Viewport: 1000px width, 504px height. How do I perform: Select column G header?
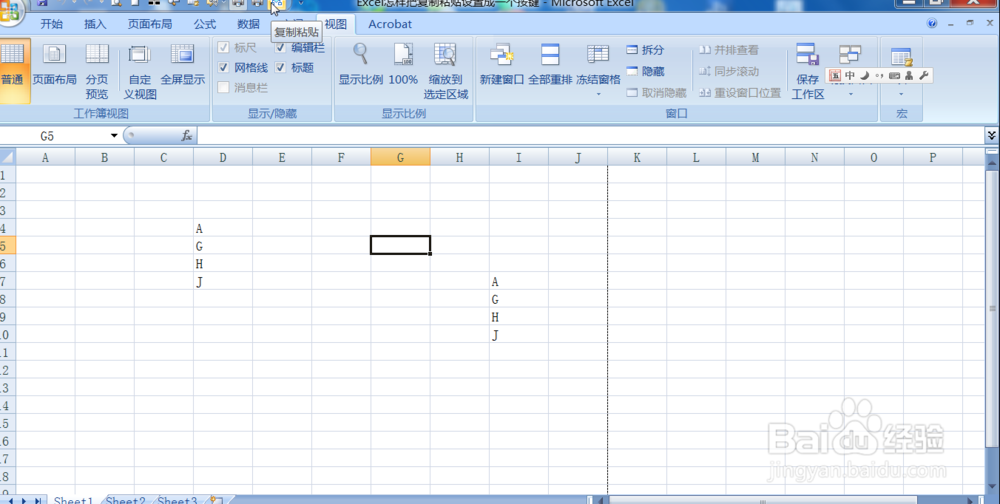coord(401,158)
